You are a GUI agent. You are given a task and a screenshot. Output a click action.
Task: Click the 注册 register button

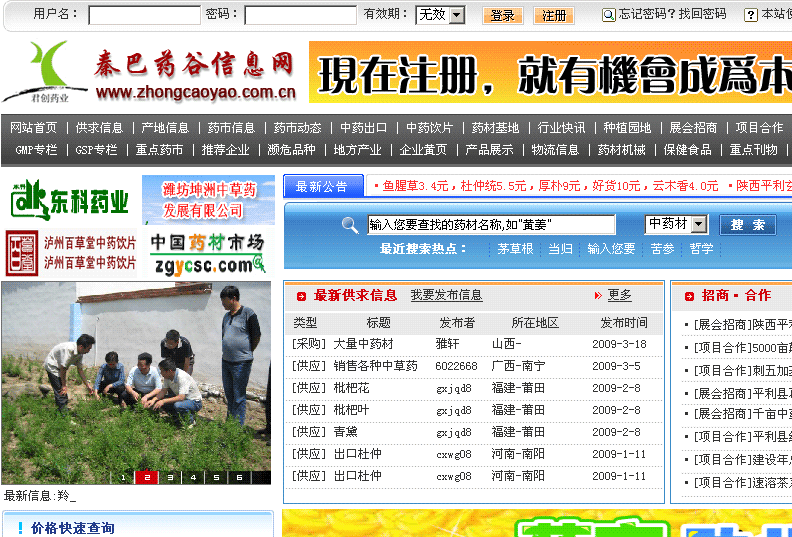click(554, 16)
